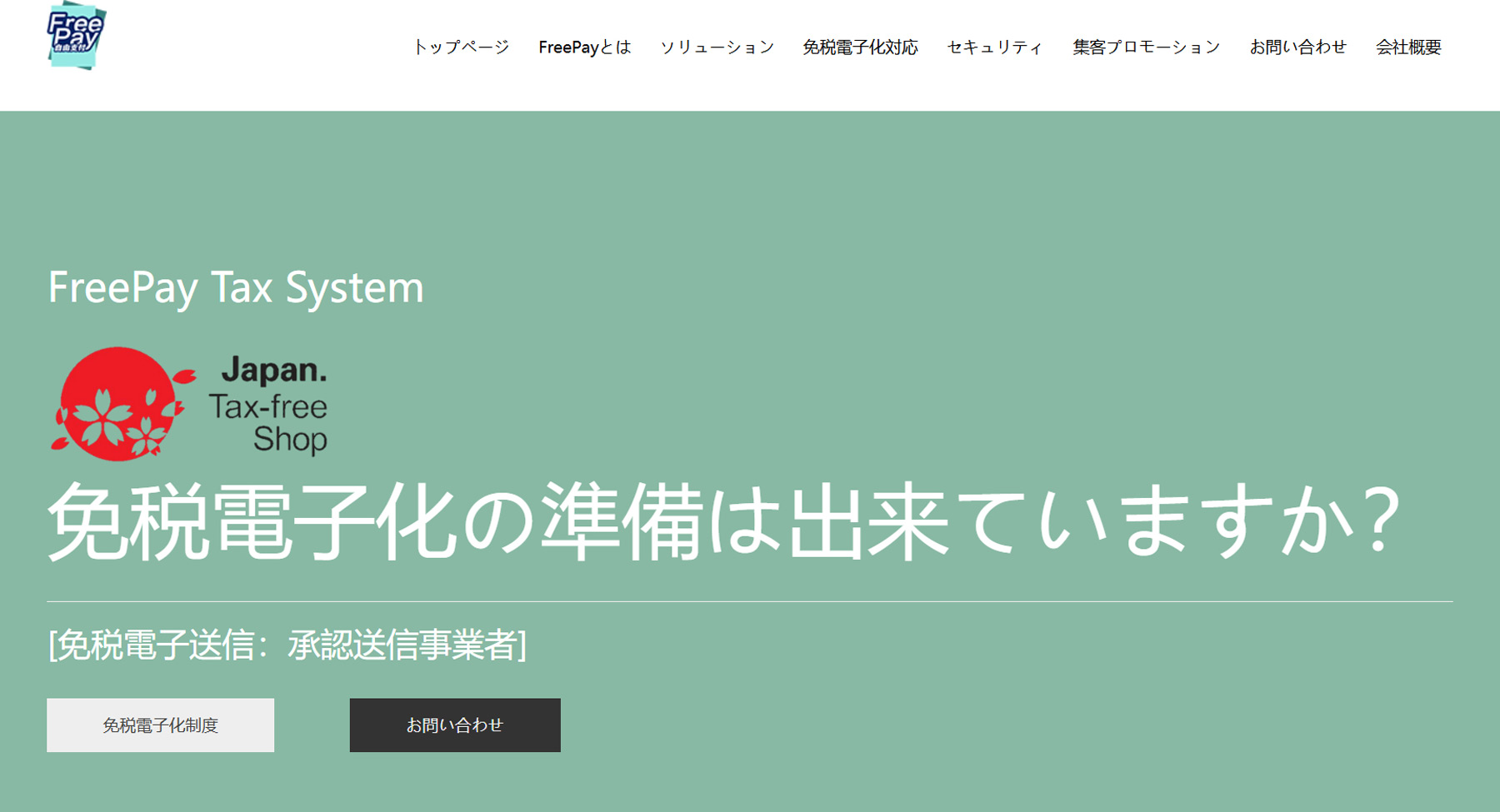The height and width of the screenshot is (812, 1500).
Task: Open the FreePayとは menu item
Action: (x=585, y=47)
